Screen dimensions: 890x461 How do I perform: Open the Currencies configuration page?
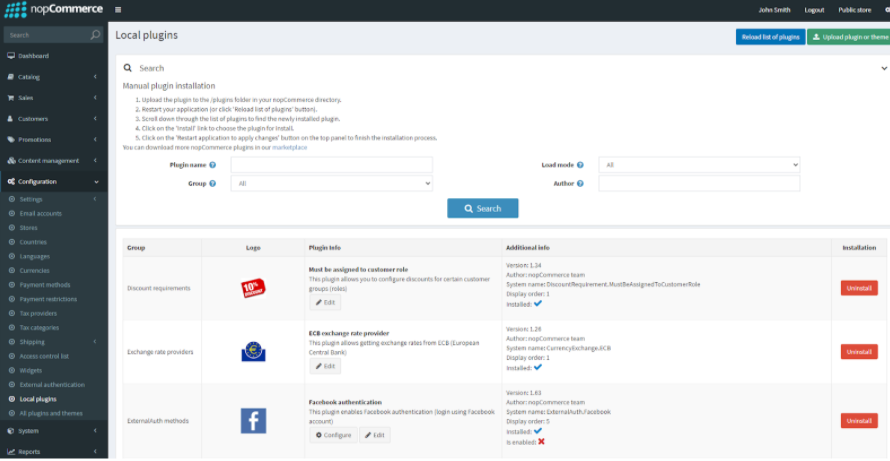34,271
